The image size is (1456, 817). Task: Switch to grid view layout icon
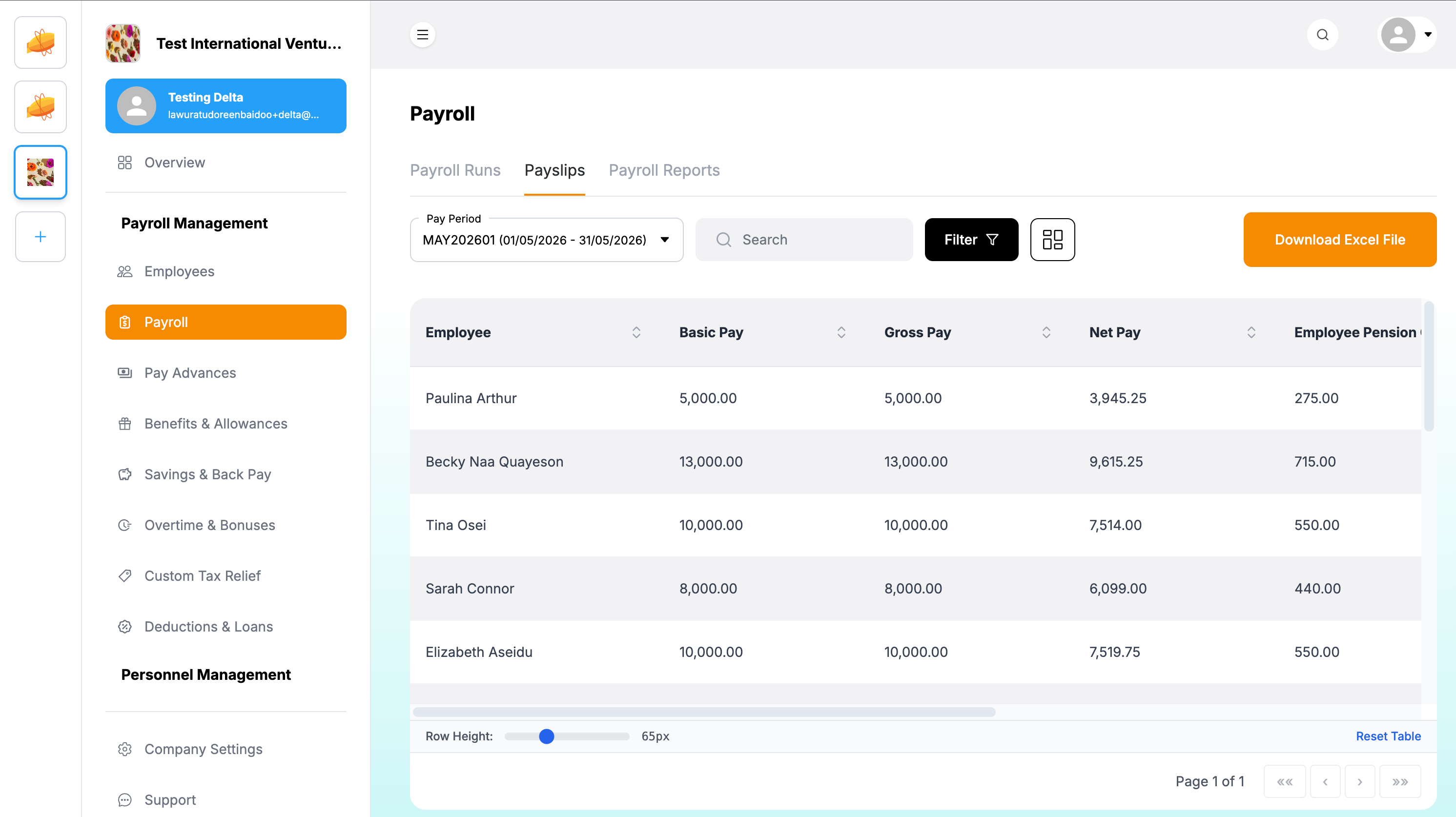point(1052,240)
